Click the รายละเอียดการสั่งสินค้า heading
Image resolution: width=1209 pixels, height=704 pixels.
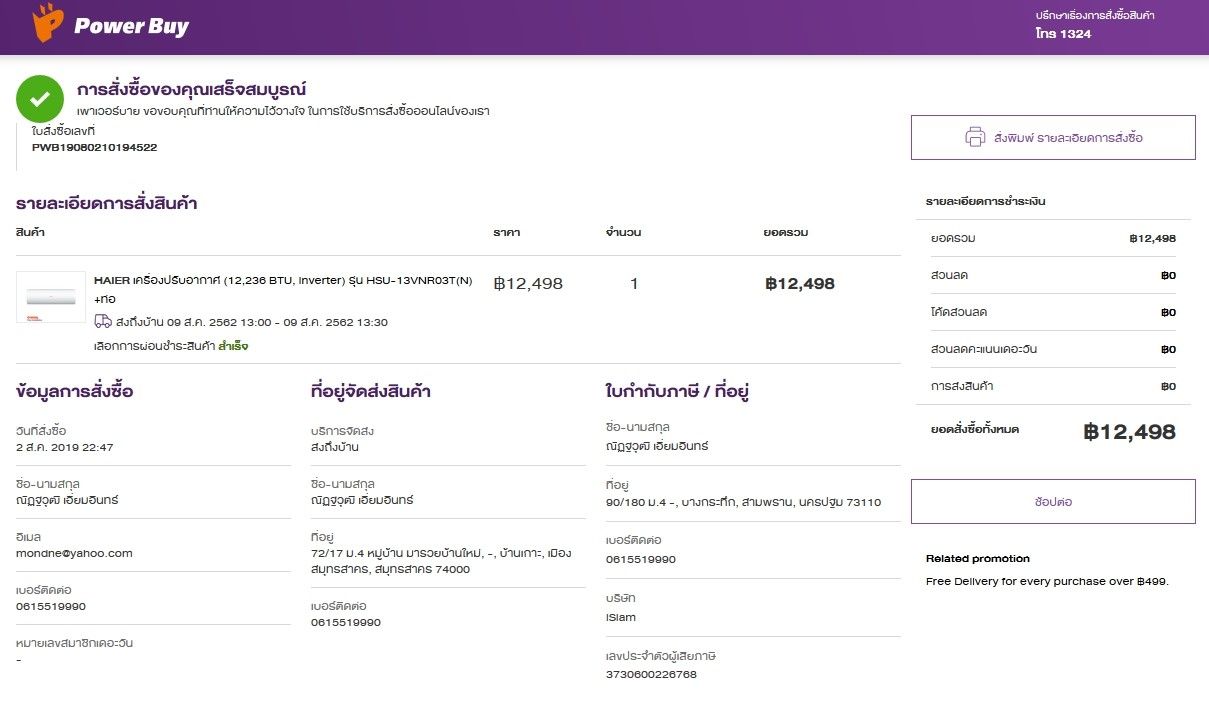pyautogui.click(x=106, y=203)
